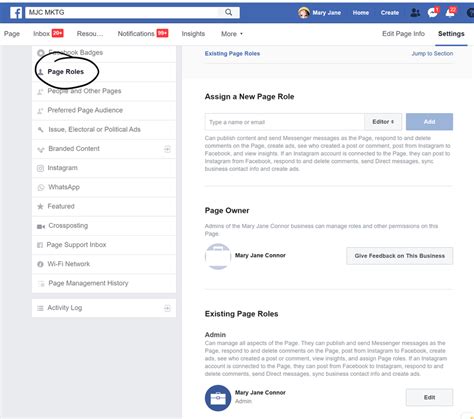The image size is (474, 419).
Task: Click Create in the top bar
Action: tap(390, 13)
